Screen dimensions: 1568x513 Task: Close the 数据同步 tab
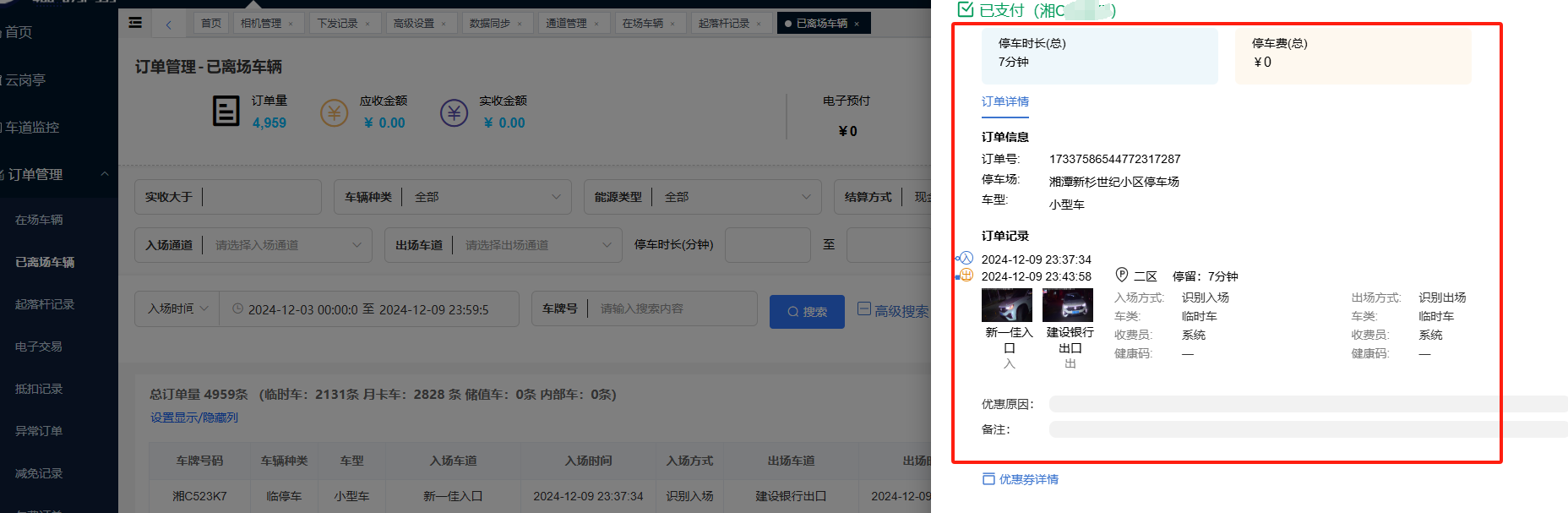tap(520, 25)
